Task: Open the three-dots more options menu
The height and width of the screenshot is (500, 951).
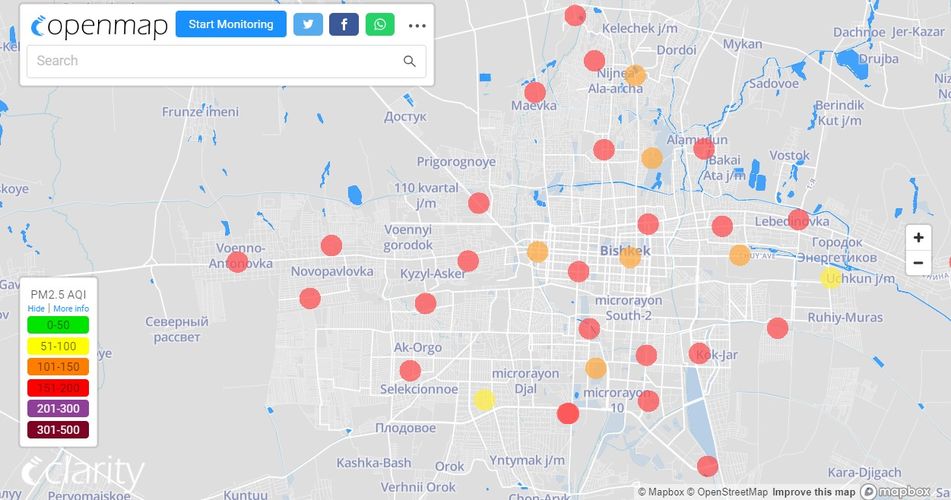Action: coord(417,25)
